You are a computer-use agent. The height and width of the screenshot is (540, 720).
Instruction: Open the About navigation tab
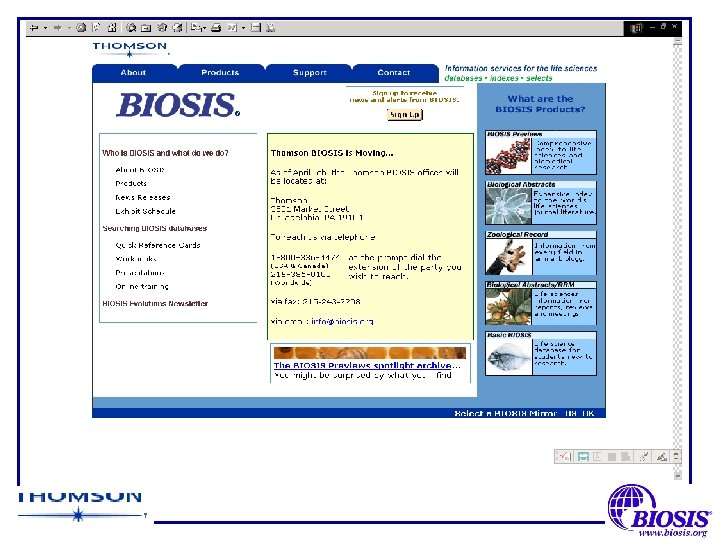pos(133,73)
